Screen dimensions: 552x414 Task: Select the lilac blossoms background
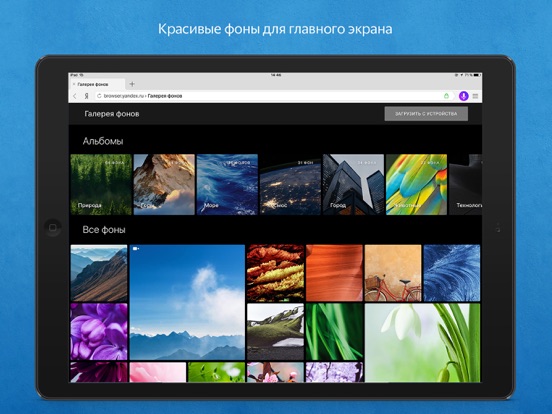pyautogui.click(x=334, y=372)
